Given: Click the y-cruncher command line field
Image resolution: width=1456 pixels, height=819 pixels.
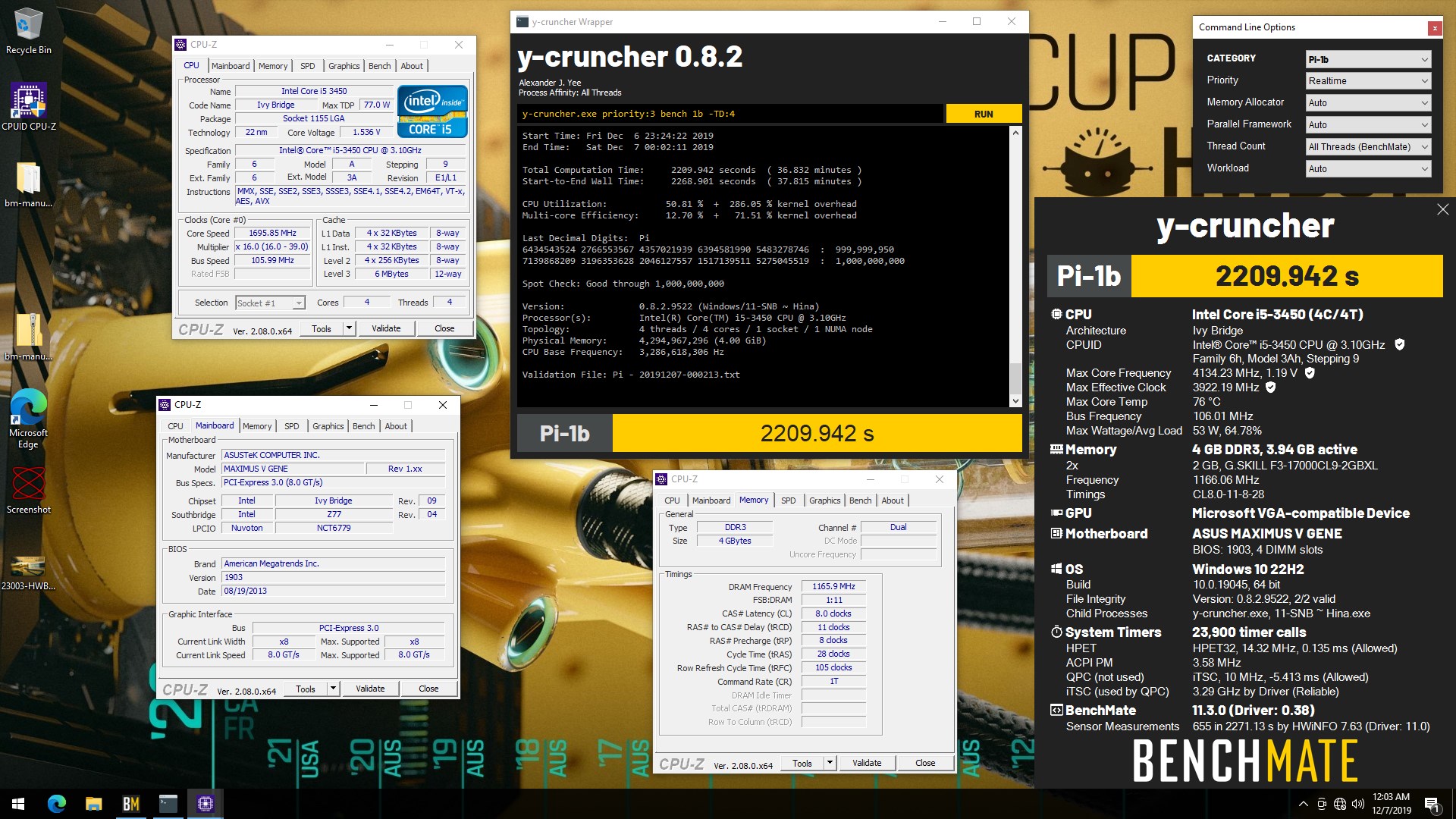Looking at the screenshot, I should pos(730,114).
